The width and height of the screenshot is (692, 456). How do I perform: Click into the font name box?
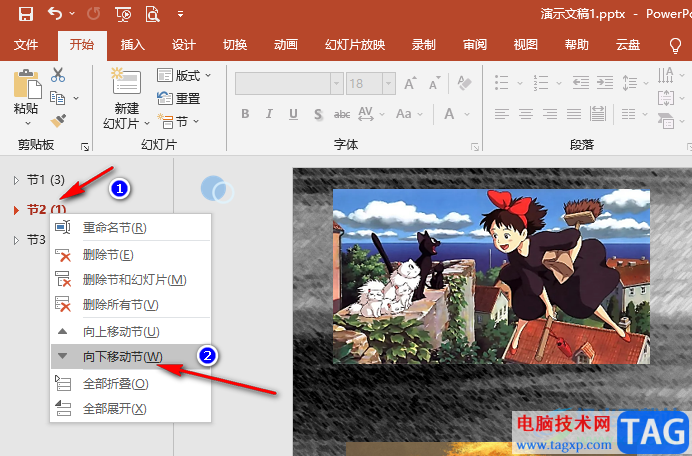click(283, 83)
